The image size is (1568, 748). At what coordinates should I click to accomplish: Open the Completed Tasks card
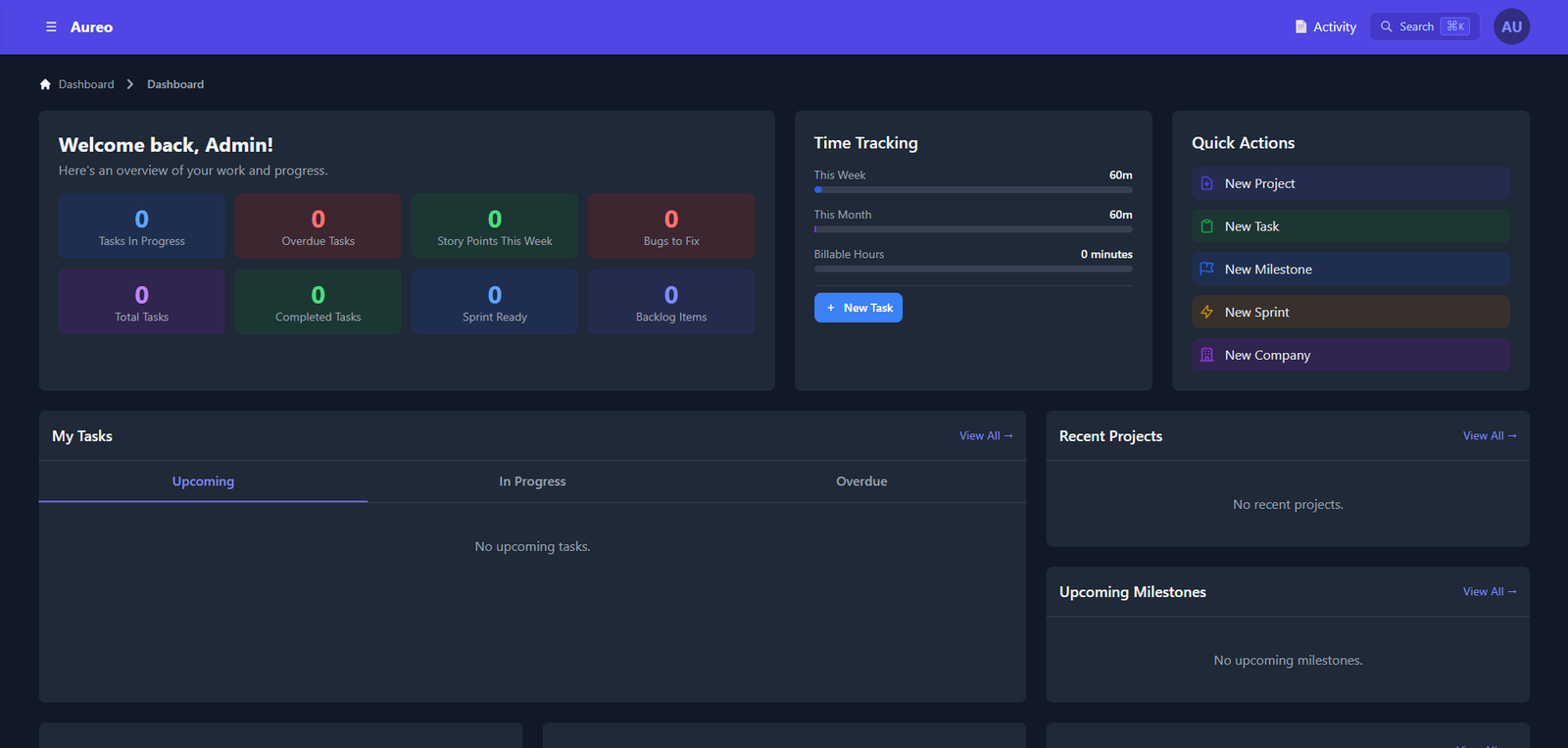(x=318, y=302)
